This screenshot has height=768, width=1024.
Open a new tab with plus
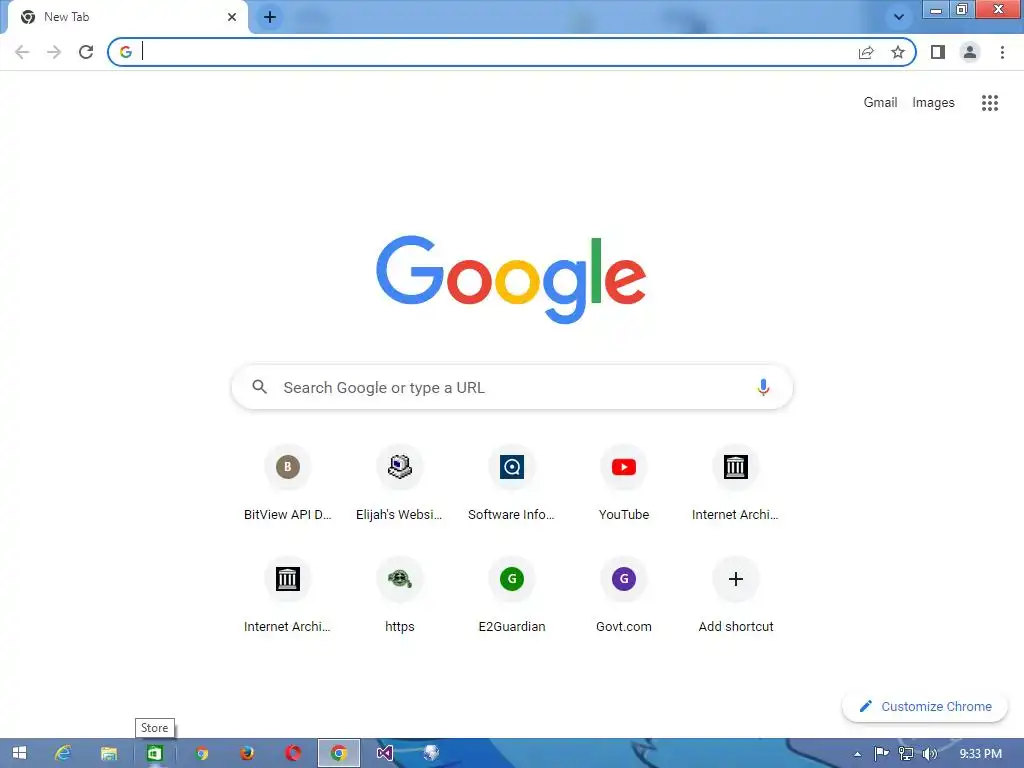point(270,17)
